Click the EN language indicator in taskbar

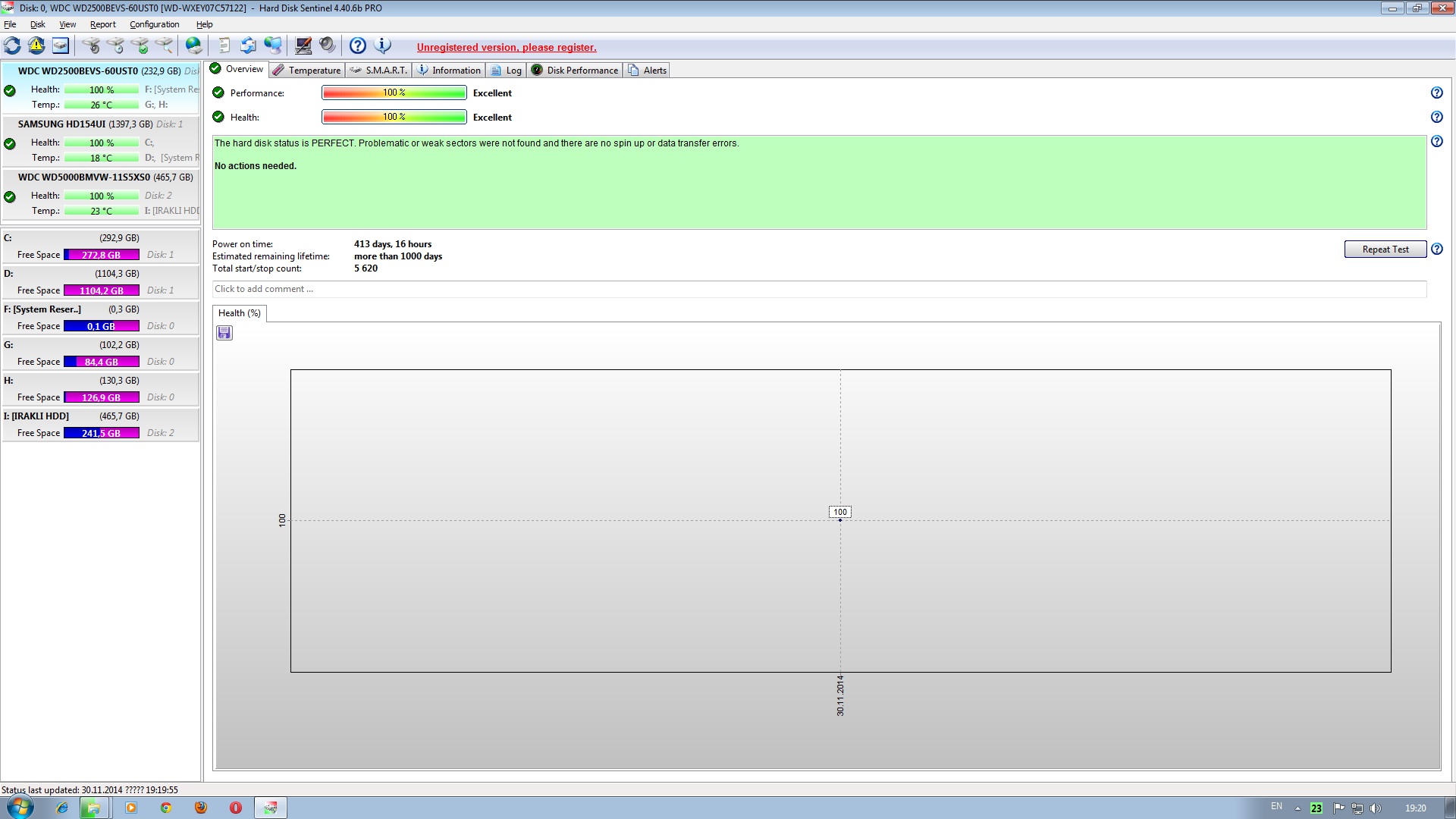[x=1276, y=806]
